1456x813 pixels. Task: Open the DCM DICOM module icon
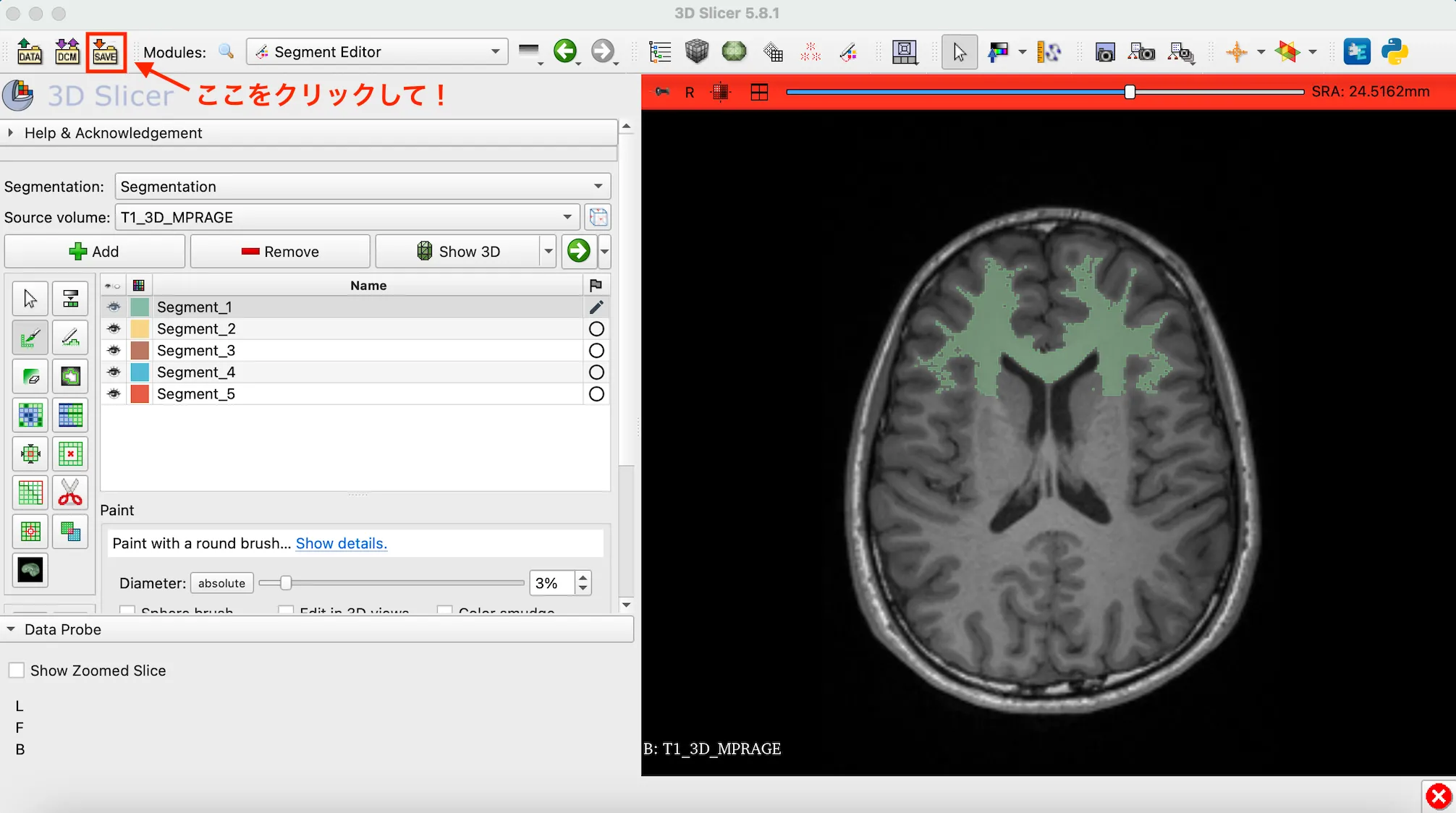click(67, 51)
